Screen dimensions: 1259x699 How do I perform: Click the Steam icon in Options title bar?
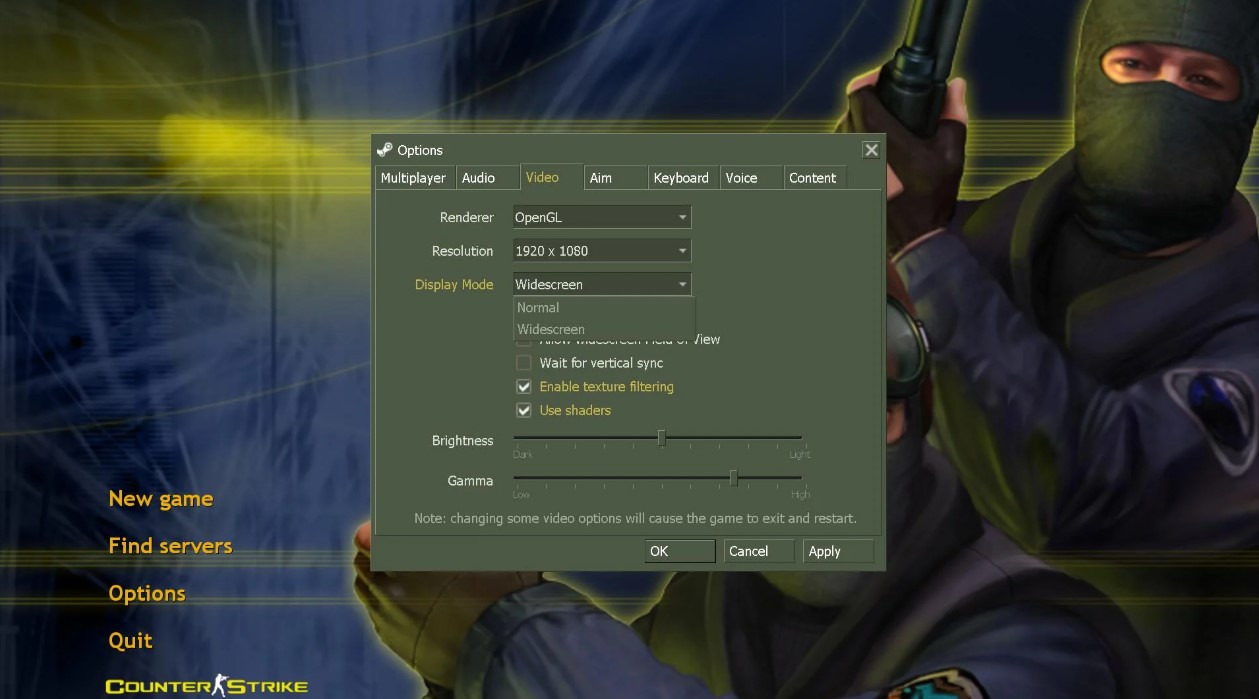coord(384,150)
